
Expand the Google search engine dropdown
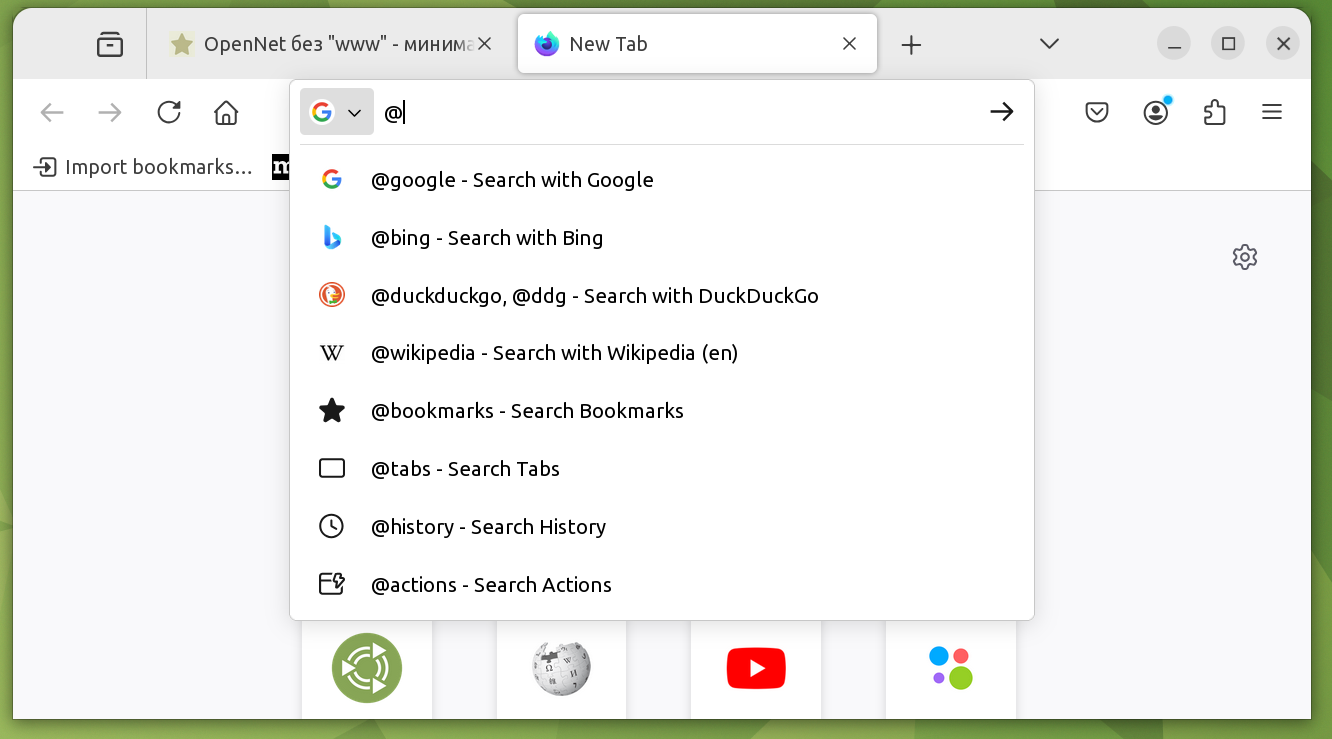click(337, 112)
